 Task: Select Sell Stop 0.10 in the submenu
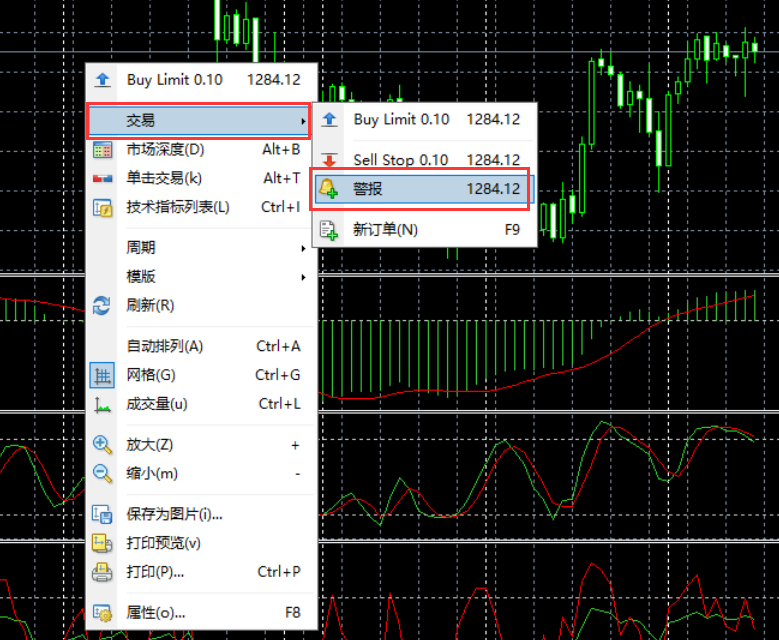click(x=424, y=160)
